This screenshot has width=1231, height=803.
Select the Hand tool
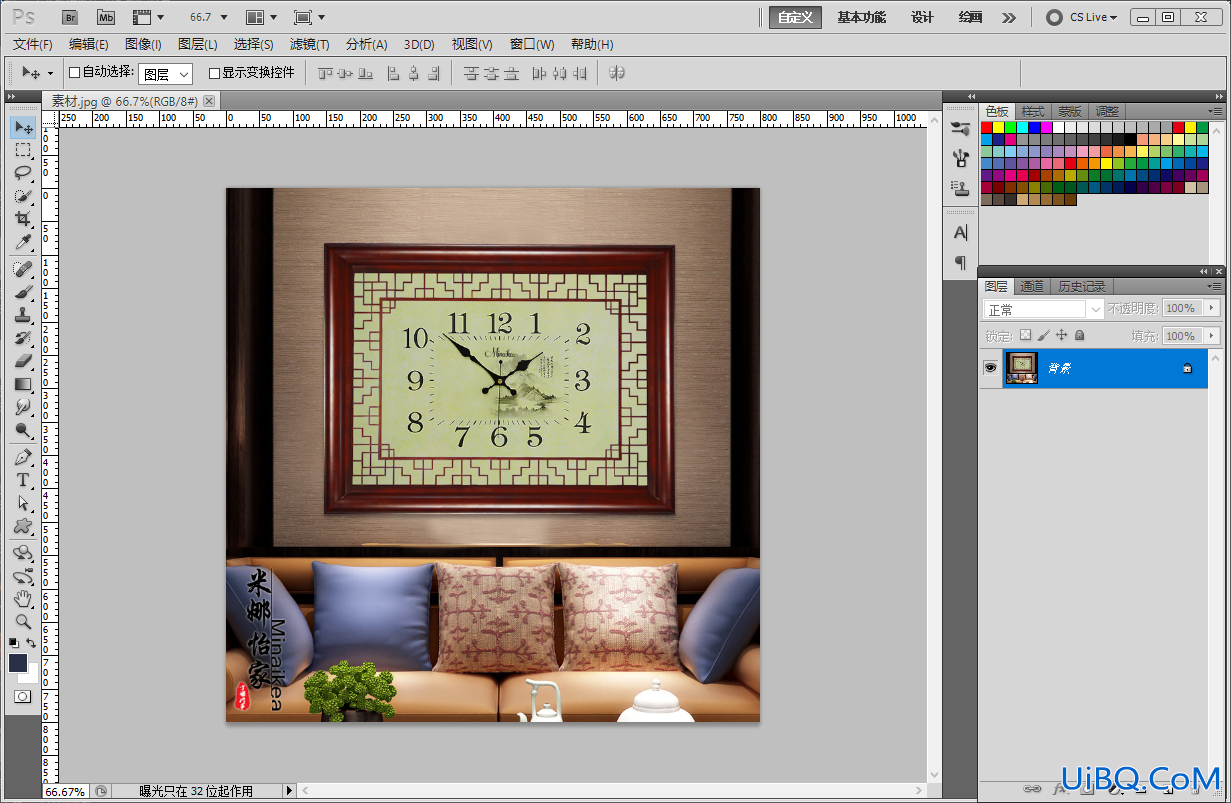tap(23, 599)
